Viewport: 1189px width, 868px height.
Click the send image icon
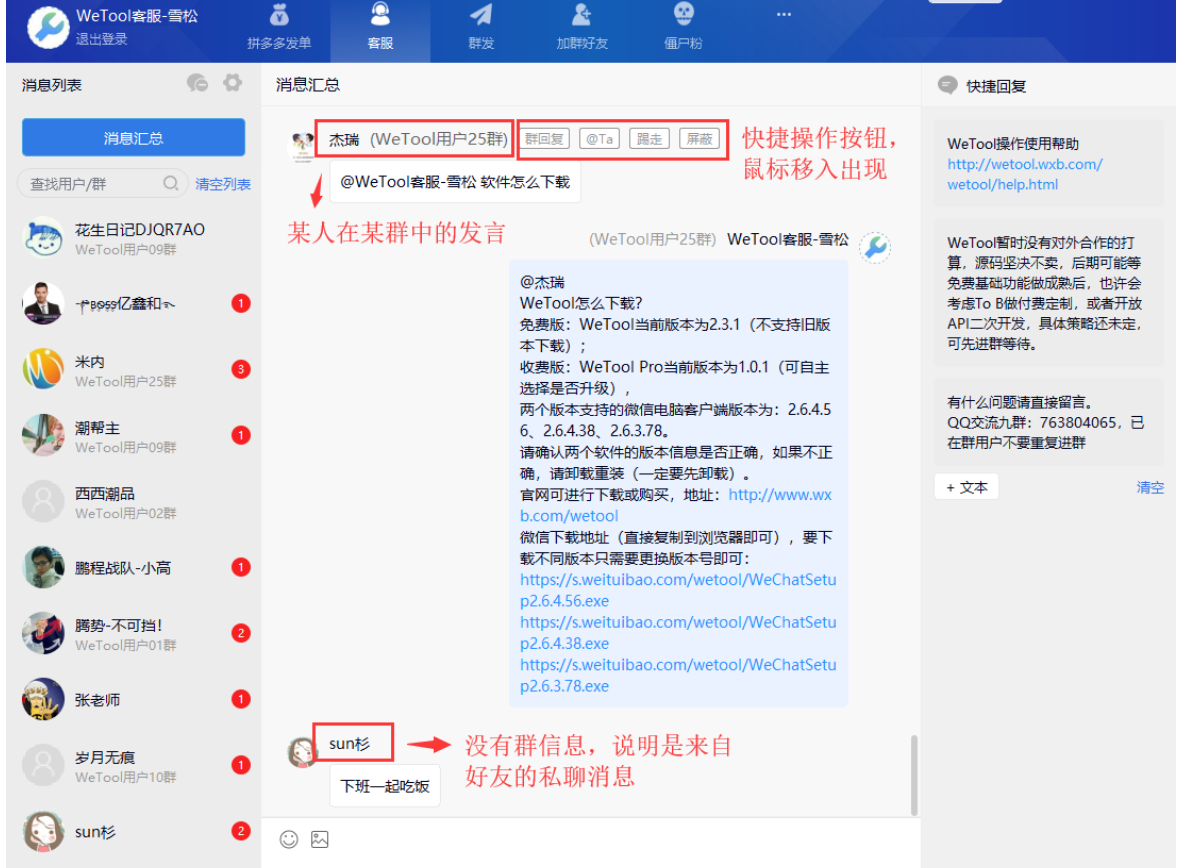click(320, 839)
